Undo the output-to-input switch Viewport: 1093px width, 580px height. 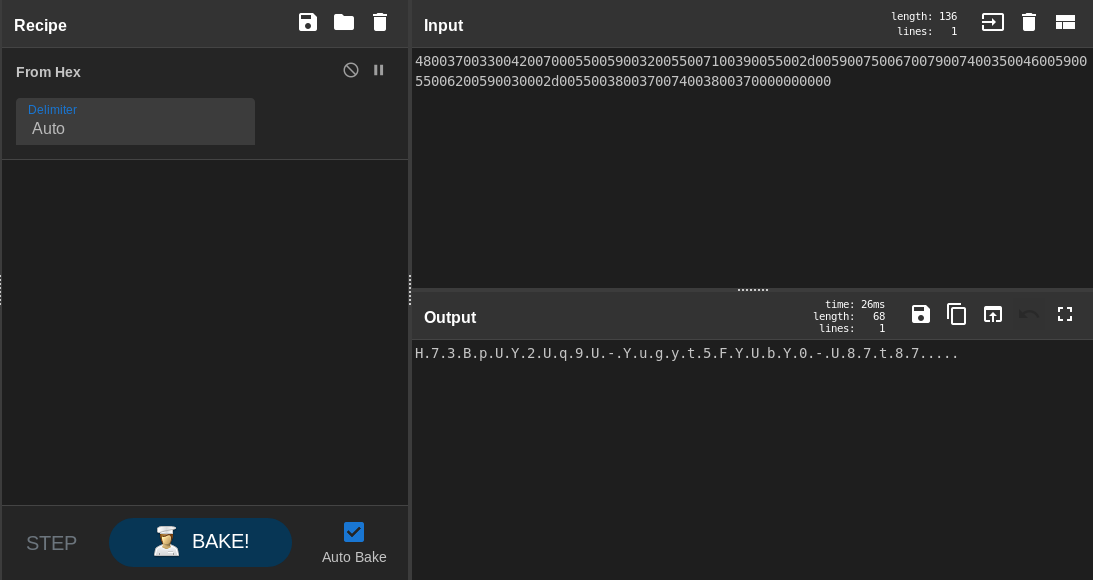pos(1029,314)
